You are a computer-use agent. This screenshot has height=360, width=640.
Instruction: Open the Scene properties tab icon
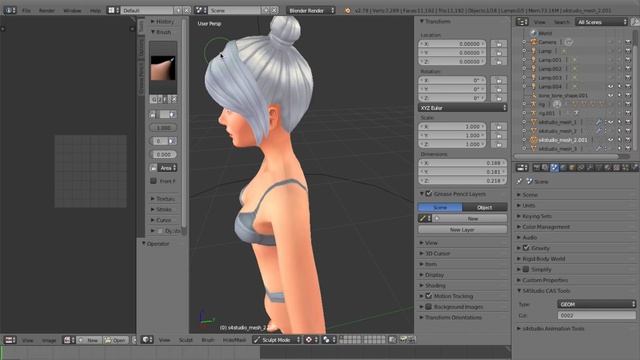point(554,168)
